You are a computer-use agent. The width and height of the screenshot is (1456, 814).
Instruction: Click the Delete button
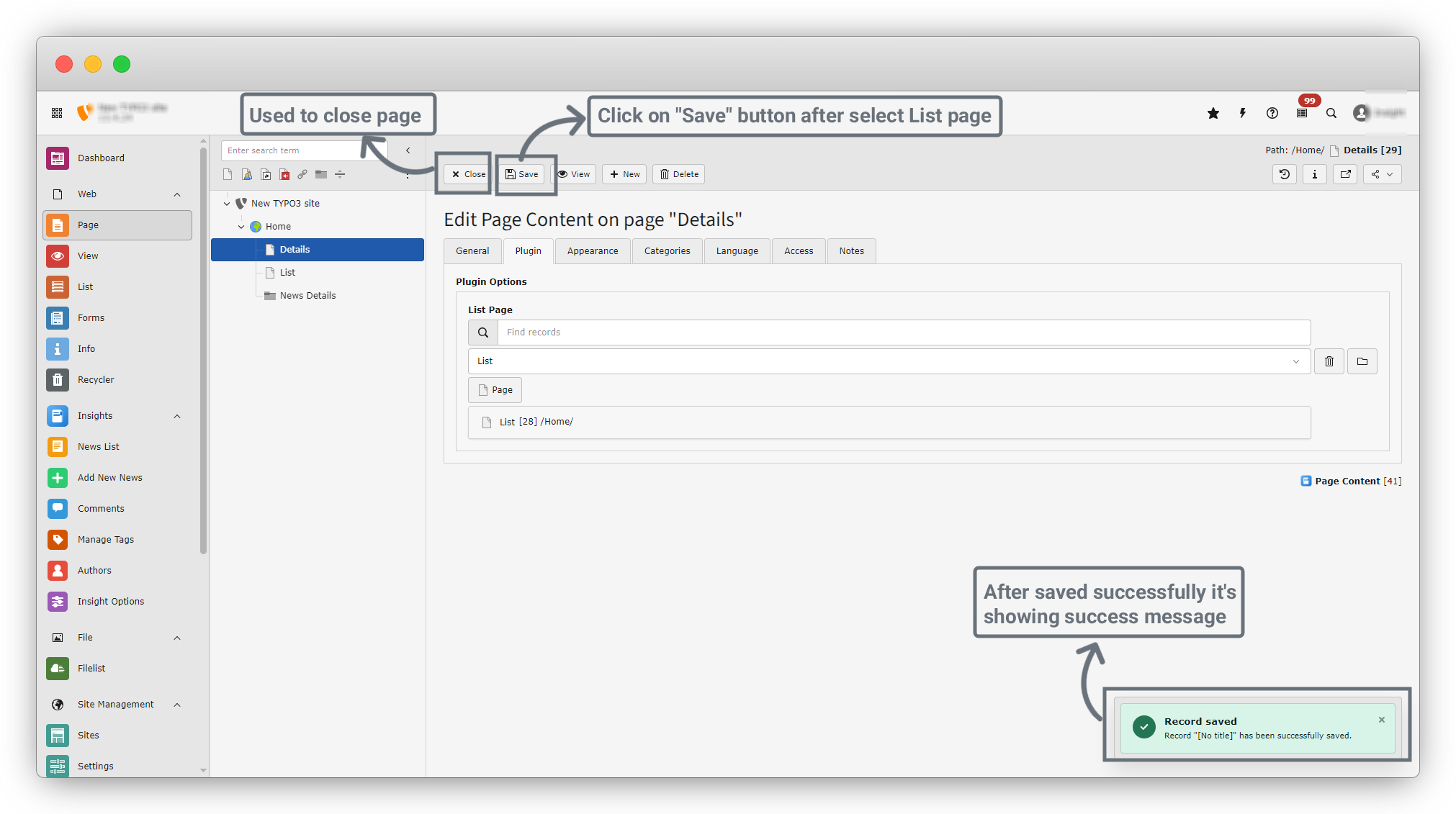pyautogui.click(x=679, y=174)
